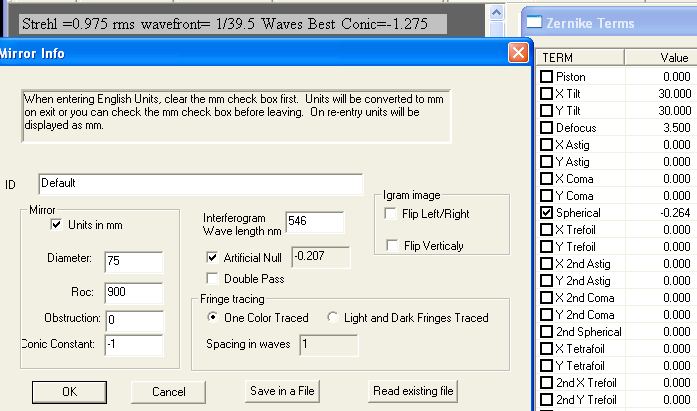This screenshot has height=411, width=697.
Task: Click the English Units instruction text box
Action: coord(236,116)
